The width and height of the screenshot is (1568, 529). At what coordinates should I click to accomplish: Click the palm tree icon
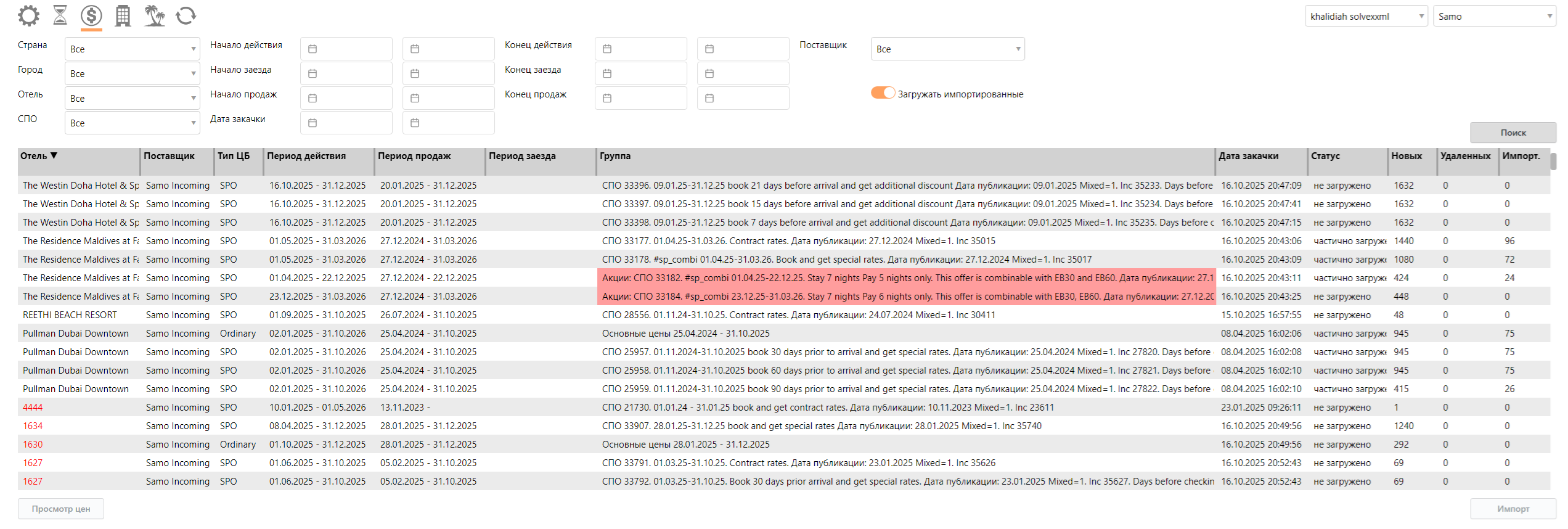click(x=154, y=15)
